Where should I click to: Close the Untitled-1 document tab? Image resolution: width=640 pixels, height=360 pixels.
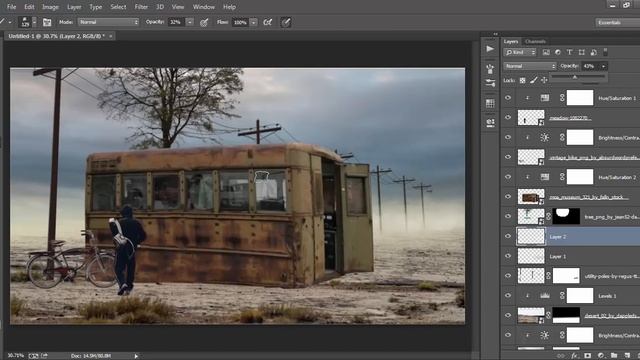tap(111, 36)
